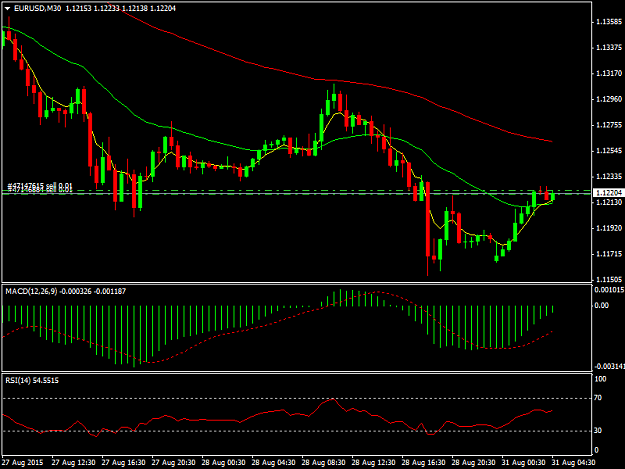Click the 28 Aug 00:30 time label

(223, 463)
